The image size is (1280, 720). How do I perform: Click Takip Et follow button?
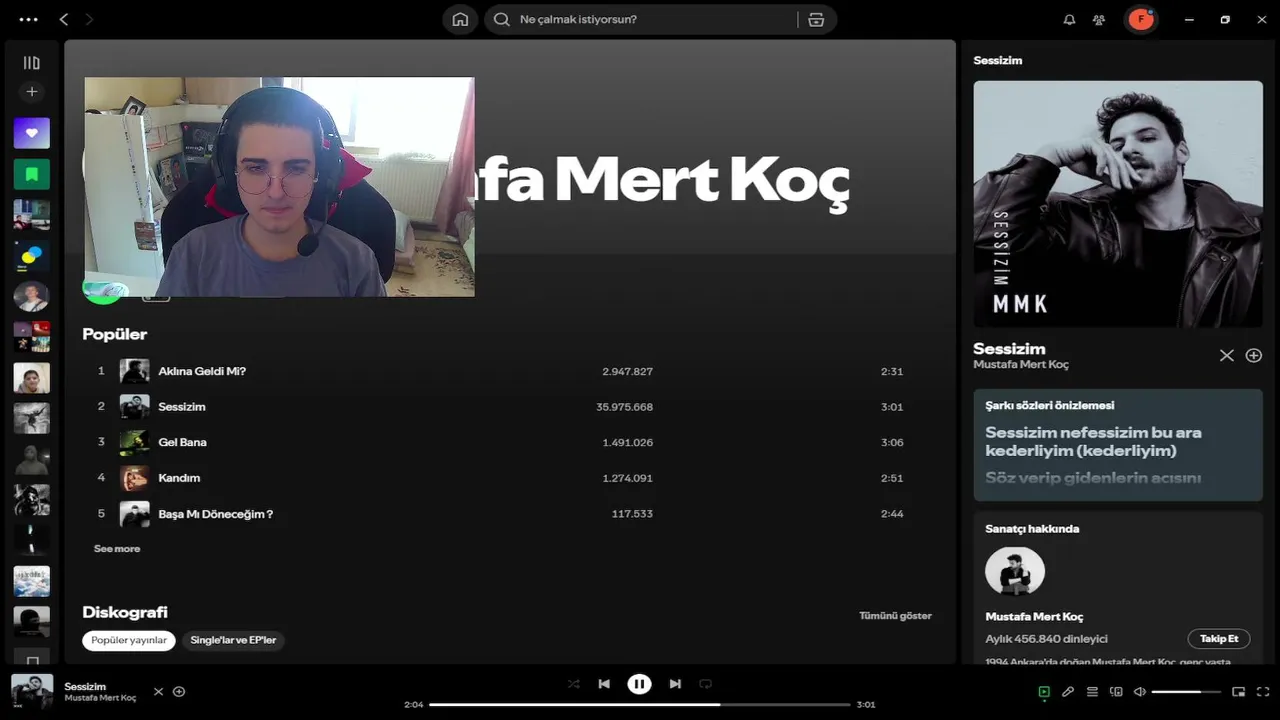[x=1219, y=639]
